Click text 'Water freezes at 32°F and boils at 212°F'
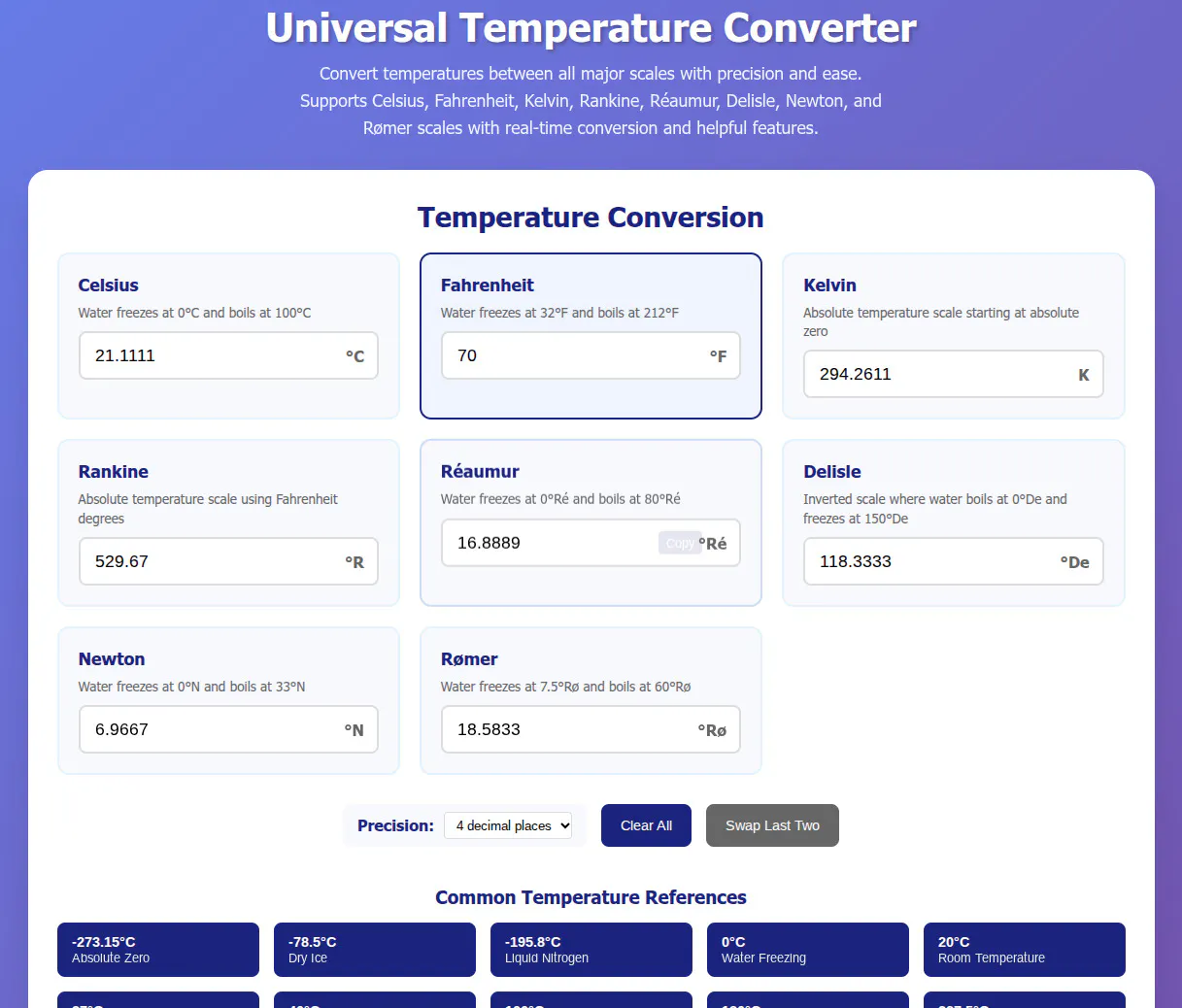This screenshot has width=1182, height=1008. pyautogui.click(x=559, y=313)
